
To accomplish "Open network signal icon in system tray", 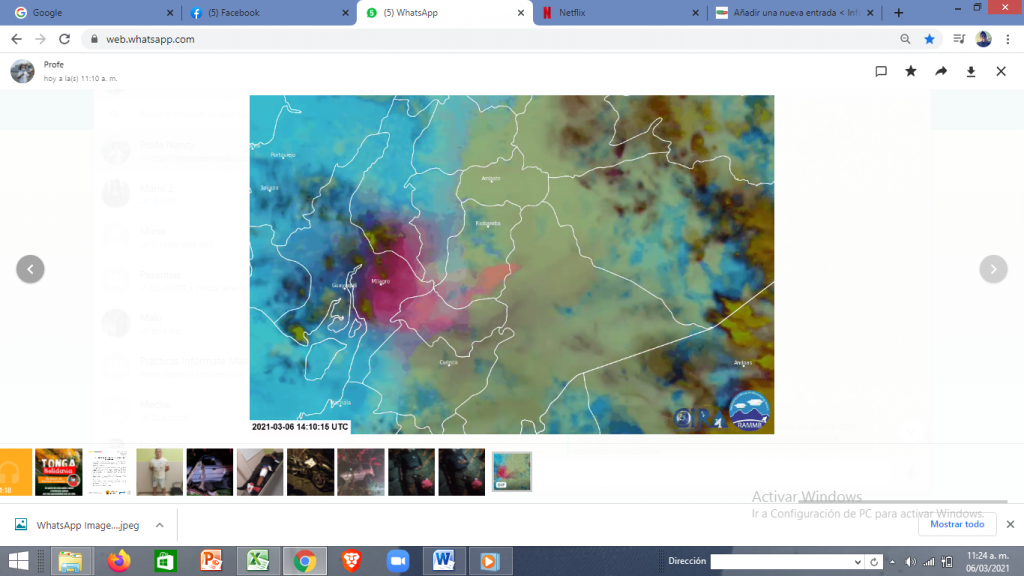I will (x=929, y=562).
